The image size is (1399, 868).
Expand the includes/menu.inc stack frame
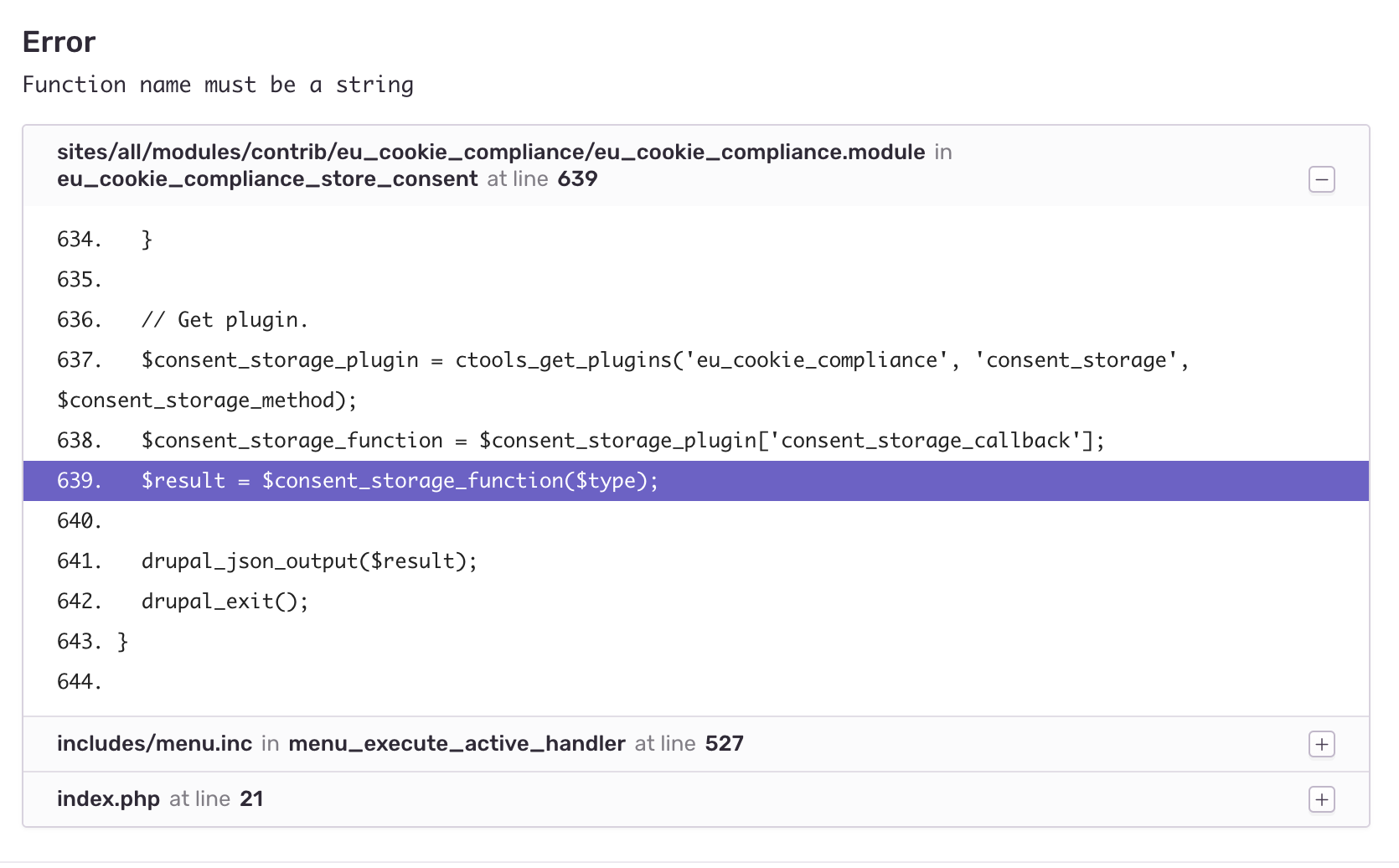point(1321,744)
